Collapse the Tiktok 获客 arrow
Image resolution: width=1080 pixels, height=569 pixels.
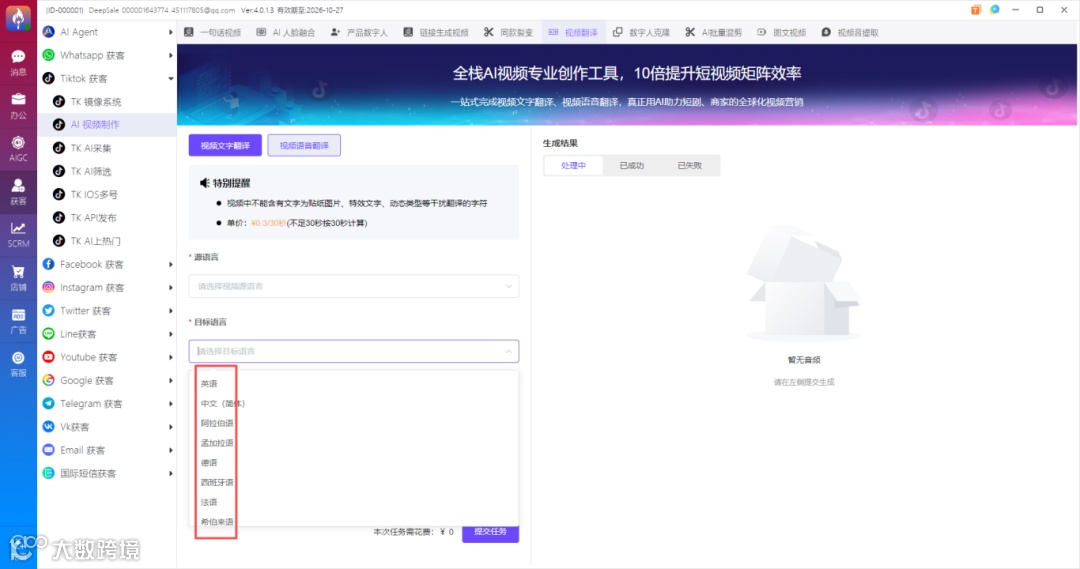tap(170, 79)
